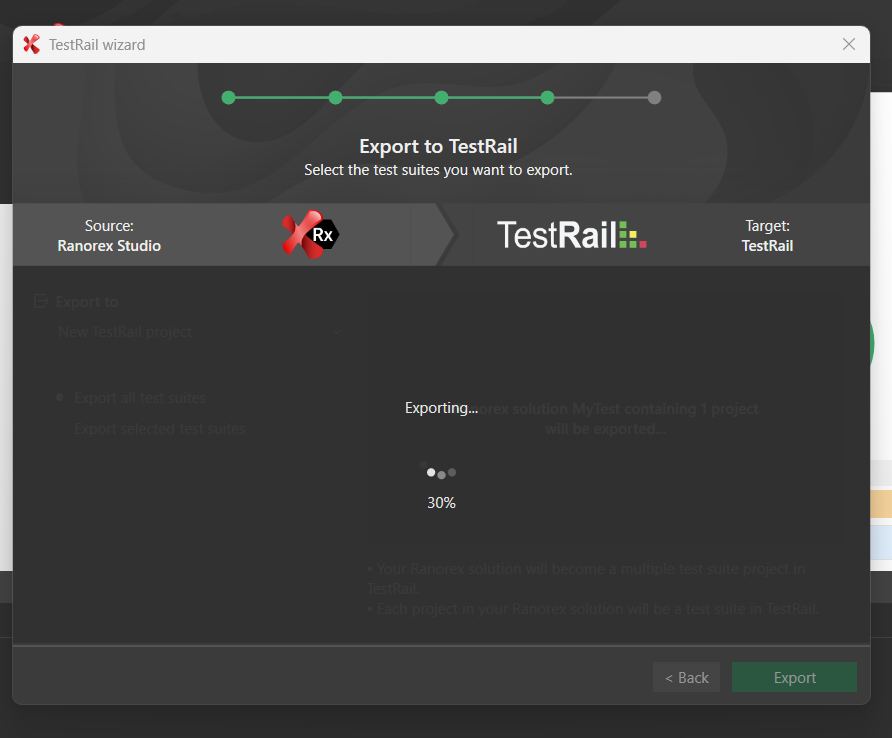This screenshot has height=738, width=892.
Task: Click the third wizard step dot
Action: pos(441,98)
